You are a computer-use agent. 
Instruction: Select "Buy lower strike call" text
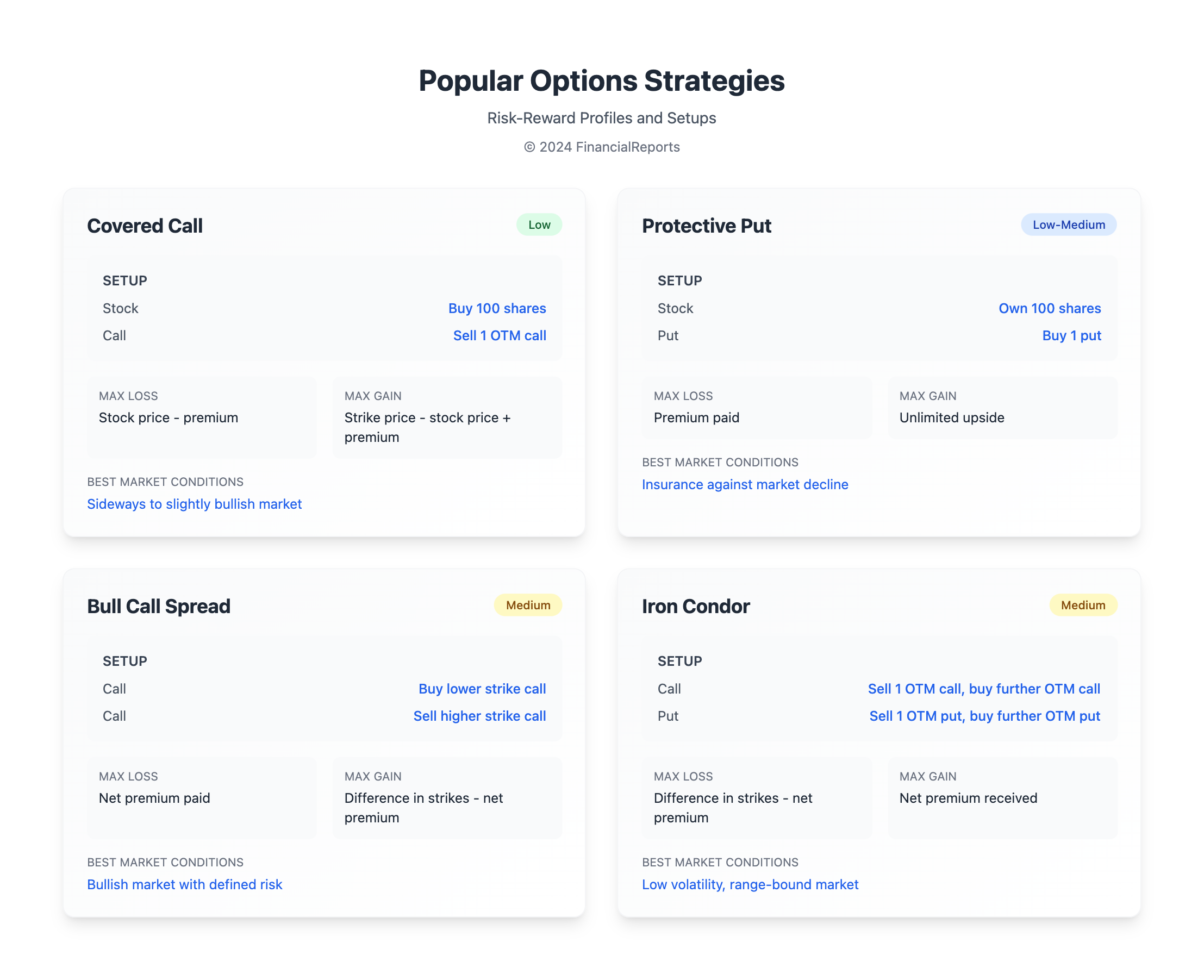coord(482,689)
